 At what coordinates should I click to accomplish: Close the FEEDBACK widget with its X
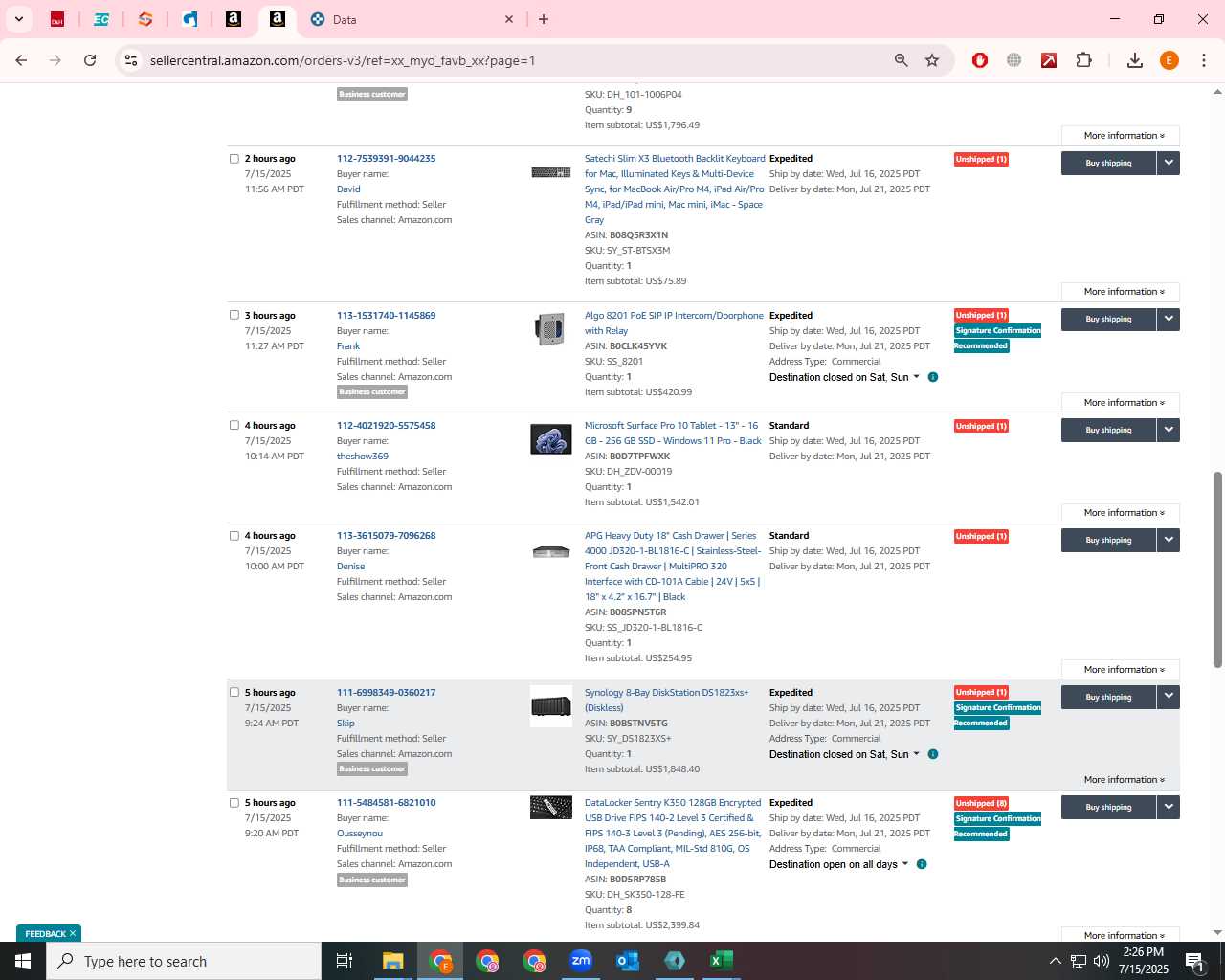tap(73, 933)
